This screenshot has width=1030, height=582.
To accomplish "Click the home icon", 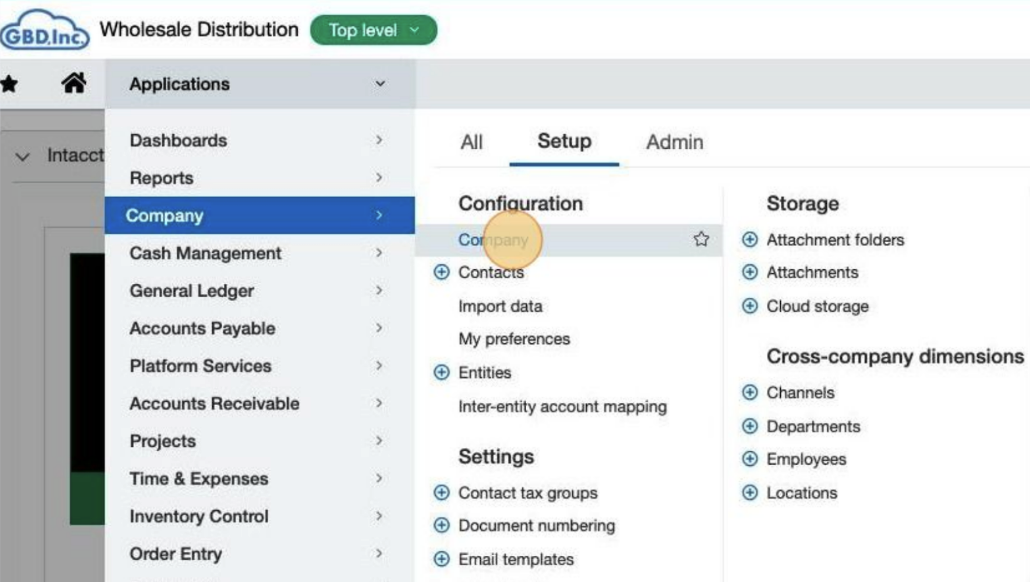I will click(x=73, y=85).
